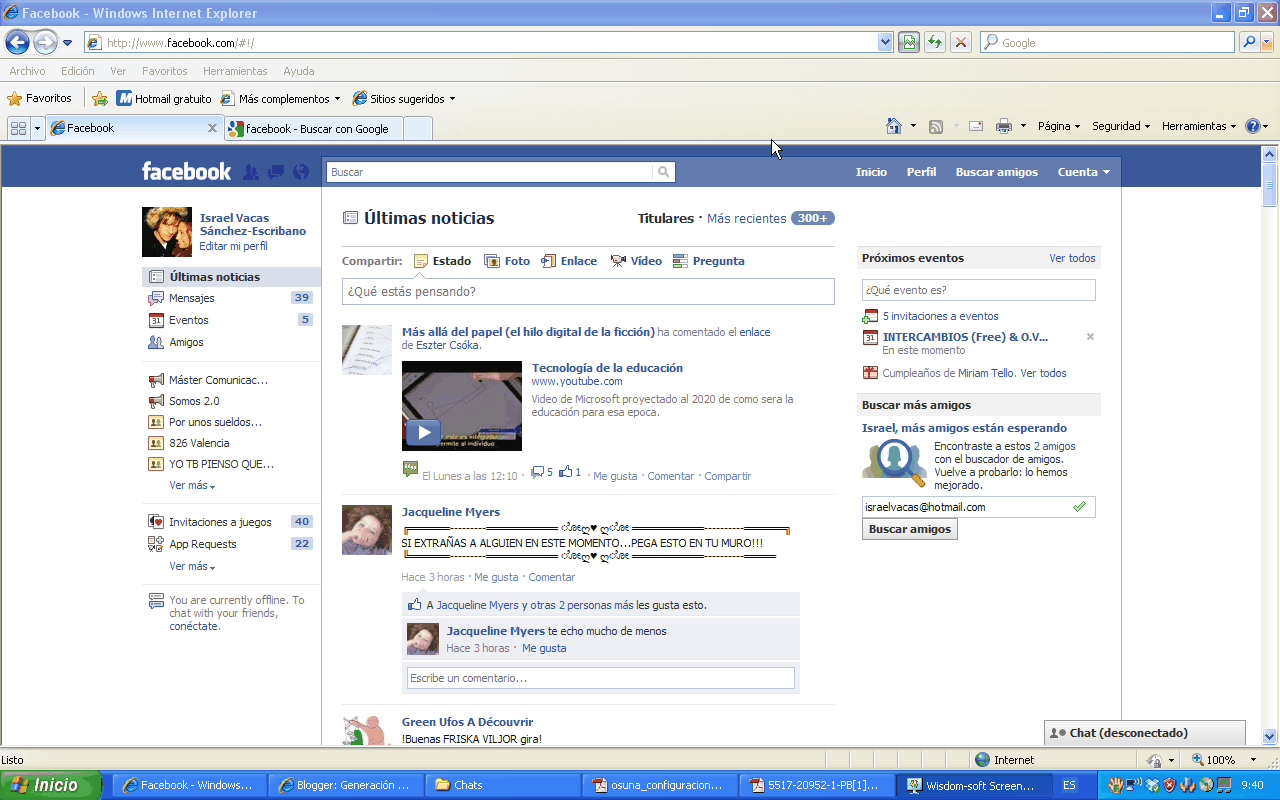Click the Google search magnifier button
The height and width of the screenshot is (800, 1280).
coord(1248,42)
